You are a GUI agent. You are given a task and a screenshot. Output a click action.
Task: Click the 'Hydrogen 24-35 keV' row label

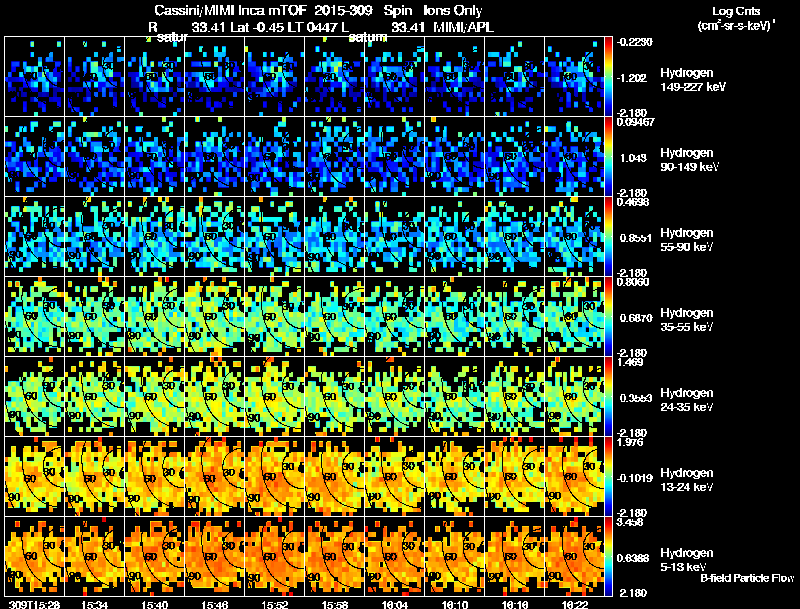[687, 400]
